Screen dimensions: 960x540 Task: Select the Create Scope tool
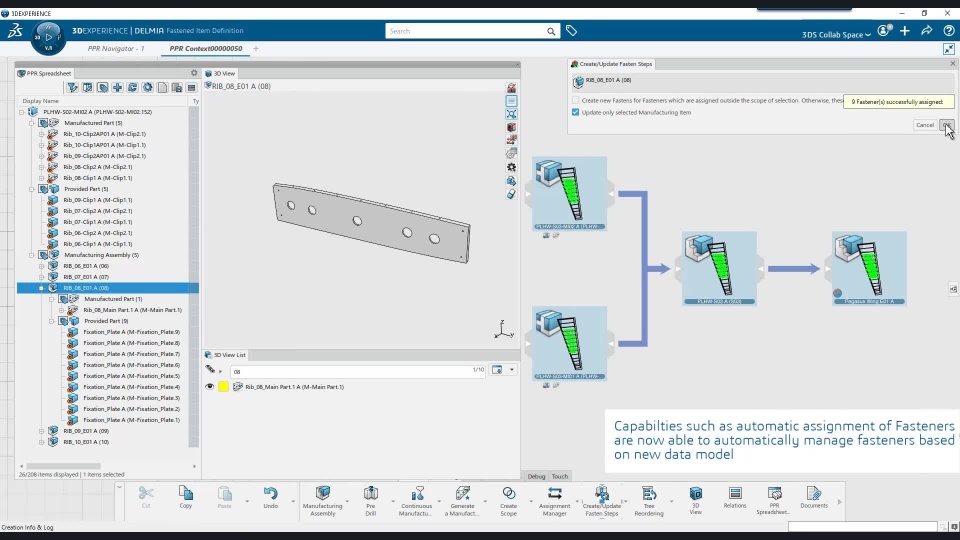click(508, 501)
